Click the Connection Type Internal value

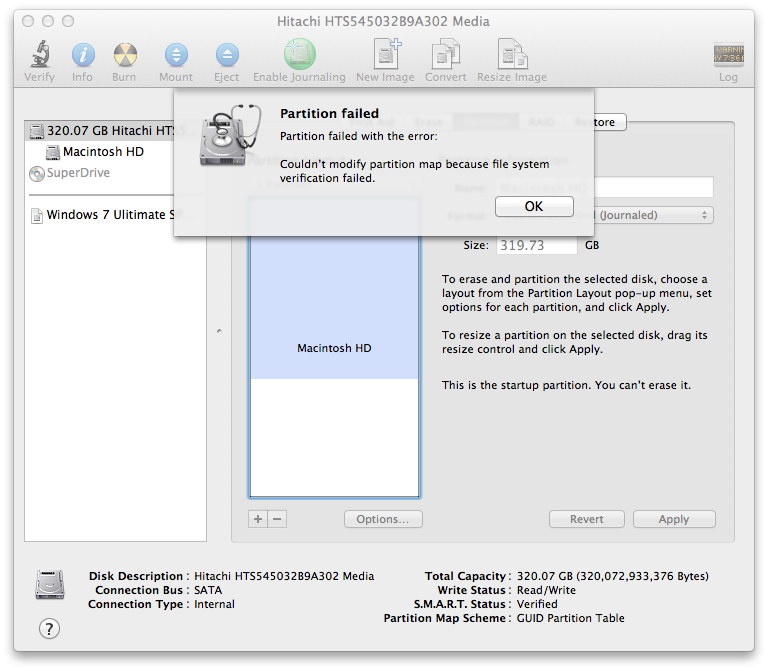click(214, 604)
